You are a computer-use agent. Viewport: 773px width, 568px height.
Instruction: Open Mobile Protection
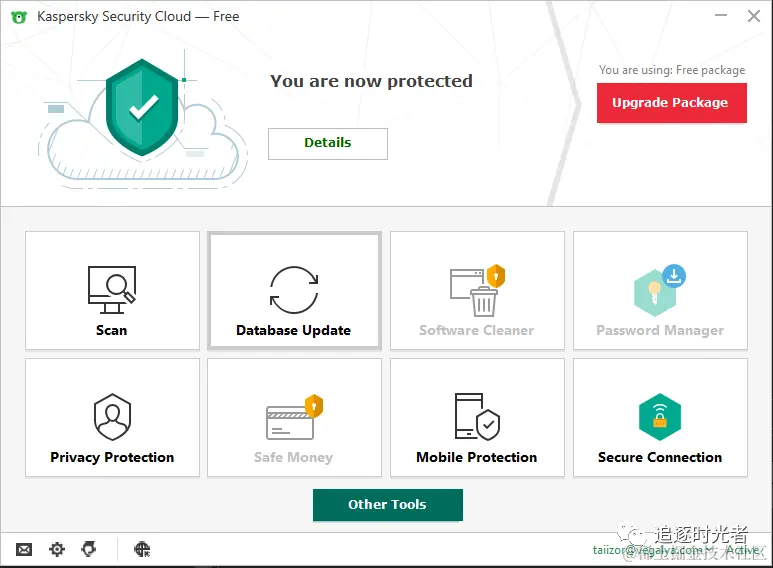coord(477,418)
